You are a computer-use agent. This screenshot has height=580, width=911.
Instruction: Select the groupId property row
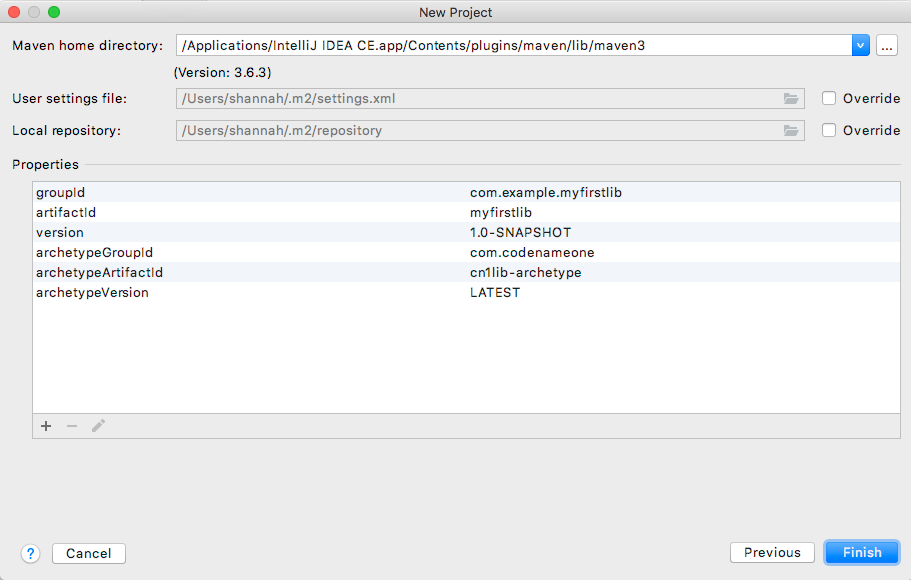point(300,192)
